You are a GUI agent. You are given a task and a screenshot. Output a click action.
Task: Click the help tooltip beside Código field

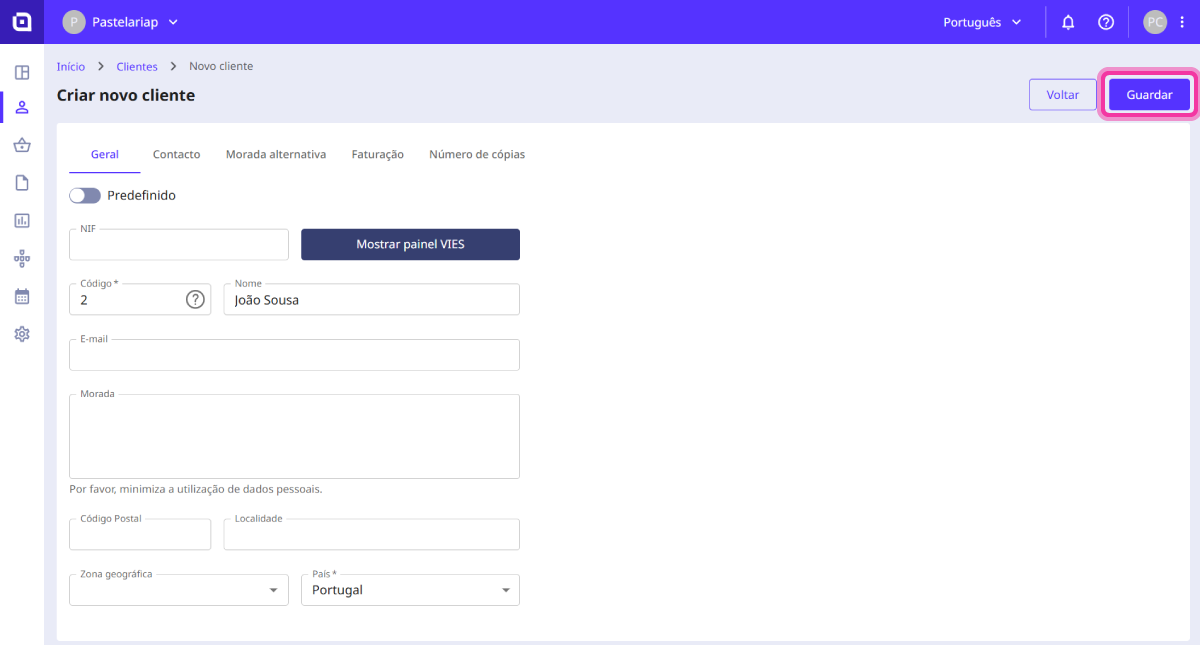click(196, 298)
